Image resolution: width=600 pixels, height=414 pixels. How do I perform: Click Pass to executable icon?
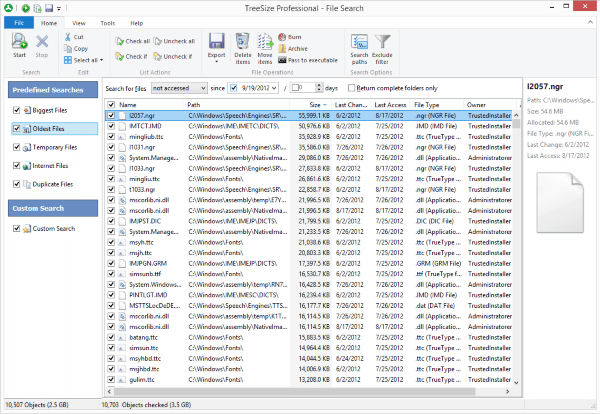pyautogui.click(x=282, y=60)
